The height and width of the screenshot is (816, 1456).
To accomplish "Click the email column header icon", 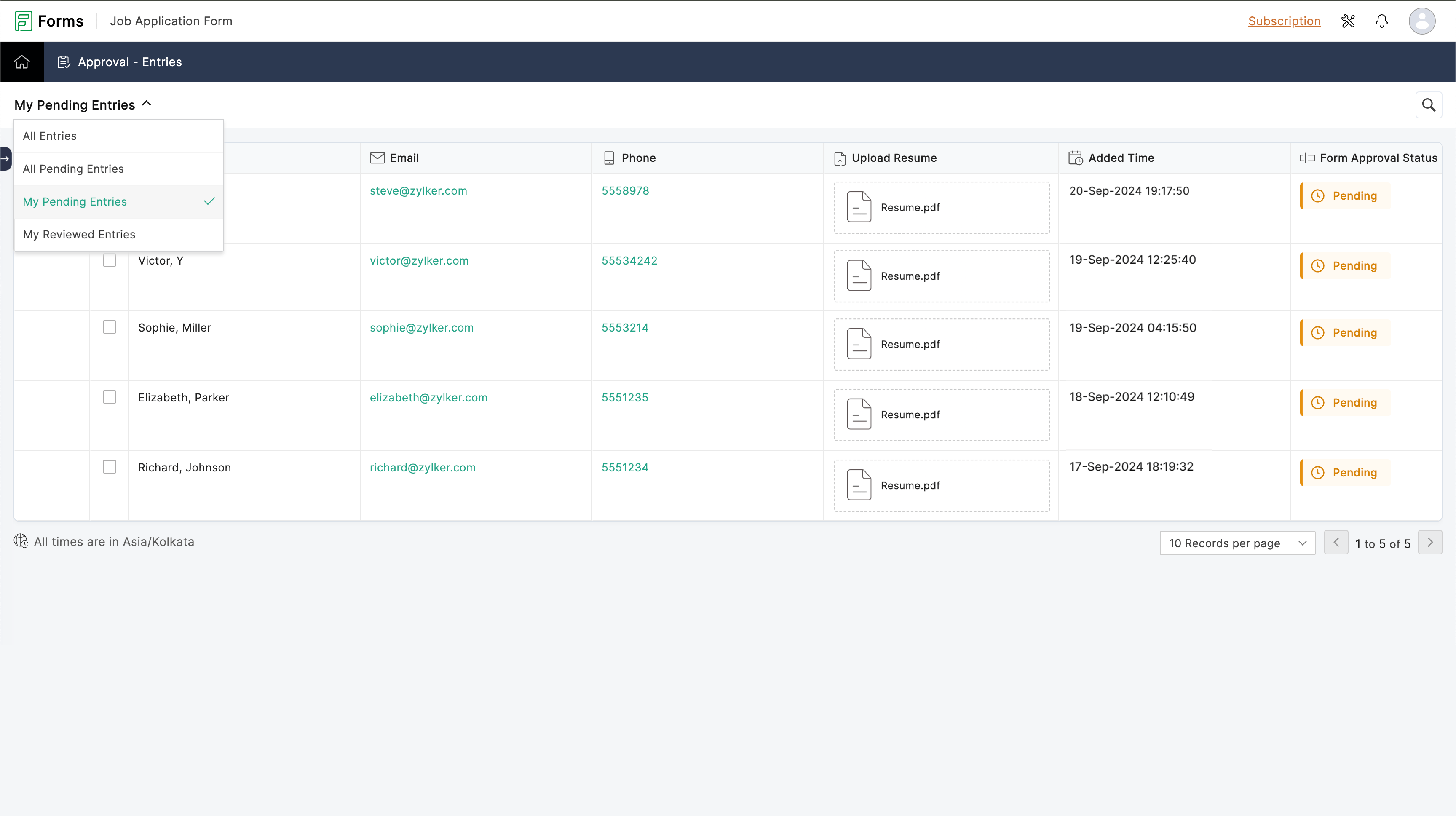I will 377,158.
